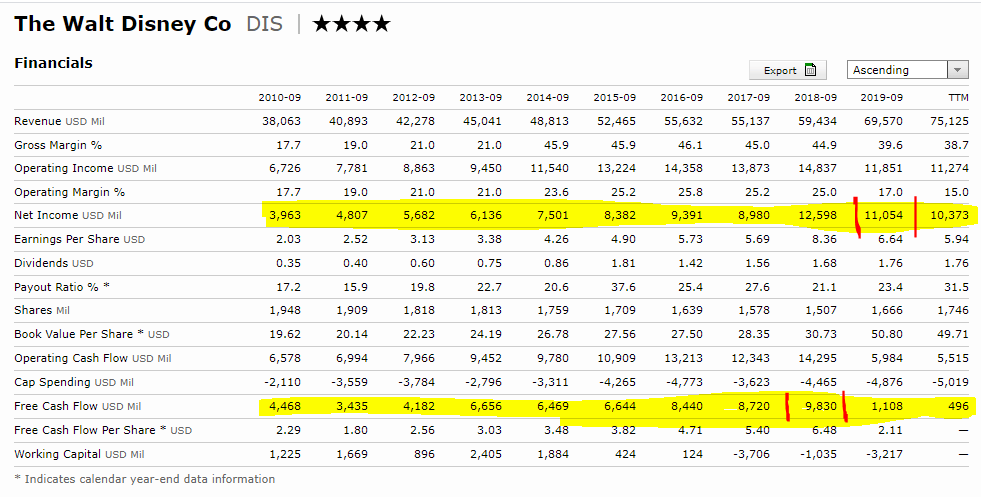Click the TTM Free Cash Flow value 496
The image size is (981, 497).
pyautogui.click(x=955, y=406)
